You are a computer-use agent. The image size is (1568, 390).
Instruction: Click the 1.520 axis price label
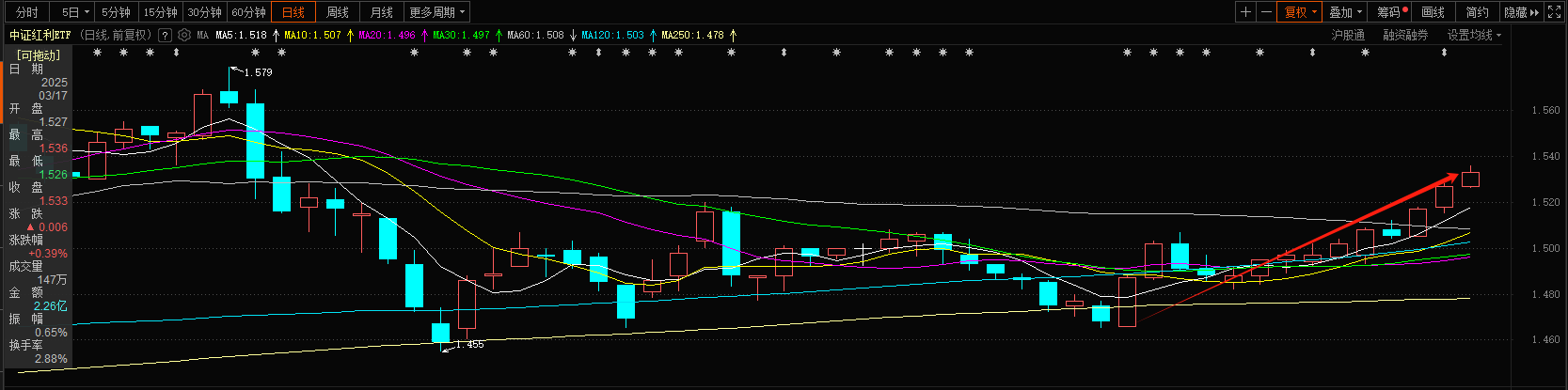click(1545, 202)
